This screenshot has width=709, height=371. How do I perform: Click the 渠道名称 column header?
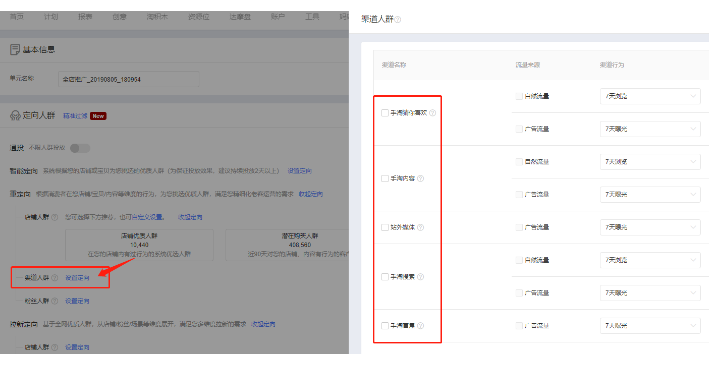[x=394, y=65]
